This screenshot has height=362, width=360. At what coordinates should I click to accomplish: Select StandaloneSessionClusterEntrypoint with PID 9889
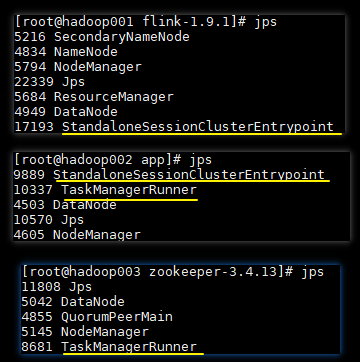pyautogui.click(x=169, y=175)
